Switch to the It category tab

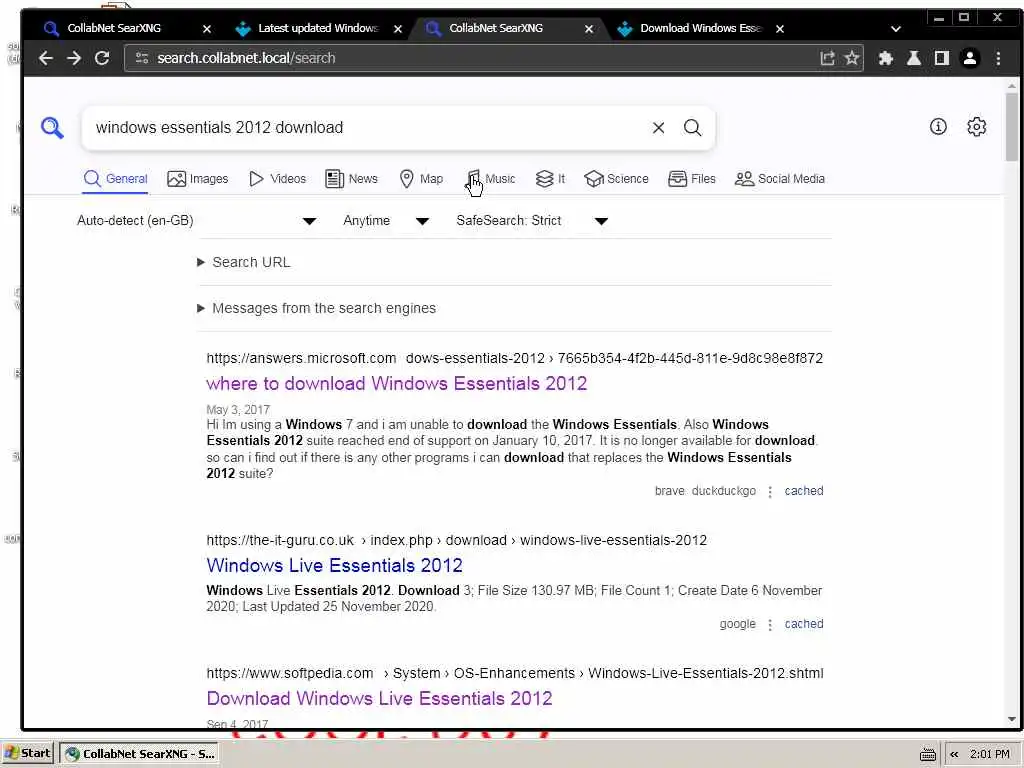coord(550,179)
